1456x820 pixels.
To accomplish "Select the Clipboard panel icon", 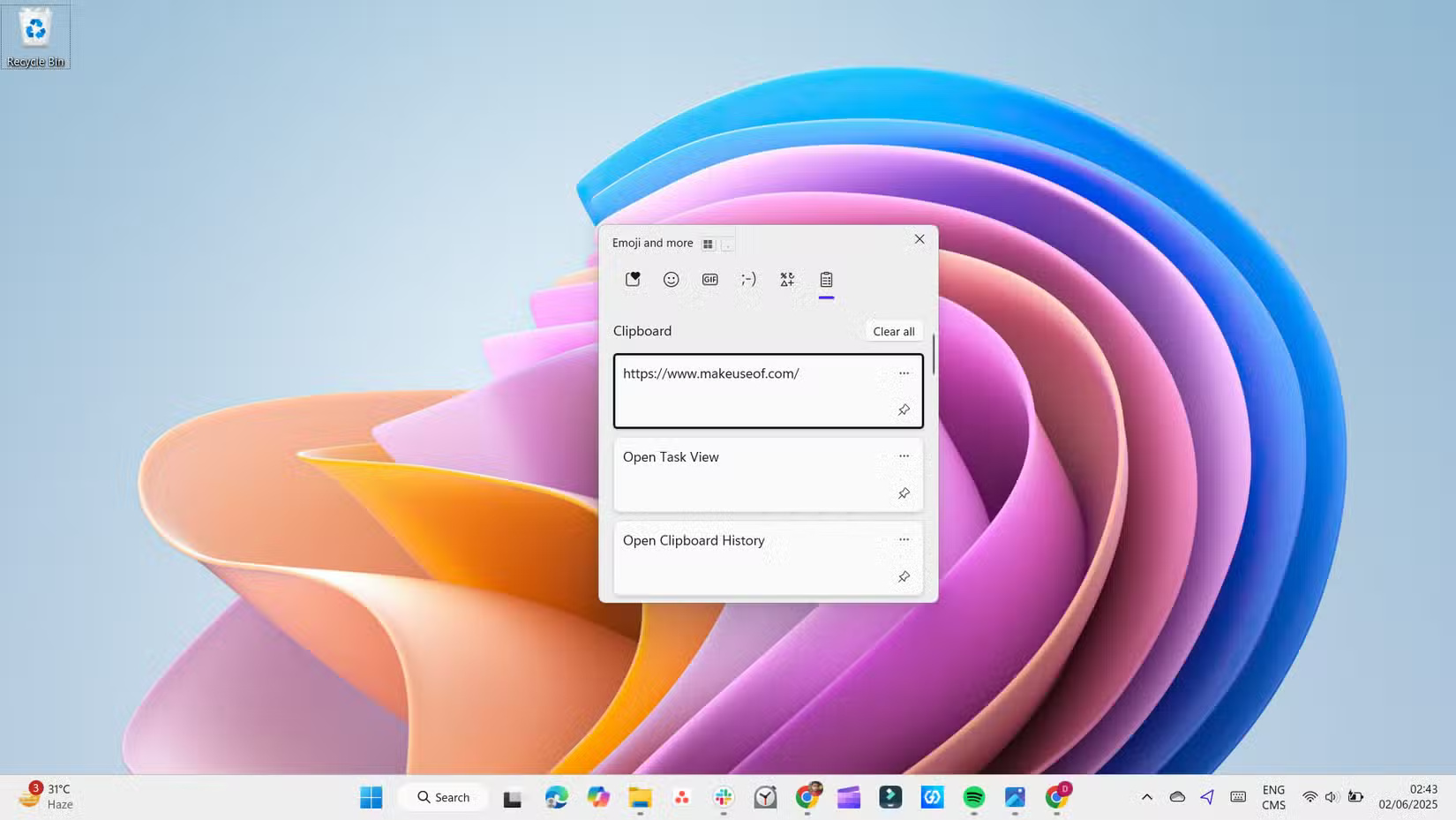I will (826, 279).
